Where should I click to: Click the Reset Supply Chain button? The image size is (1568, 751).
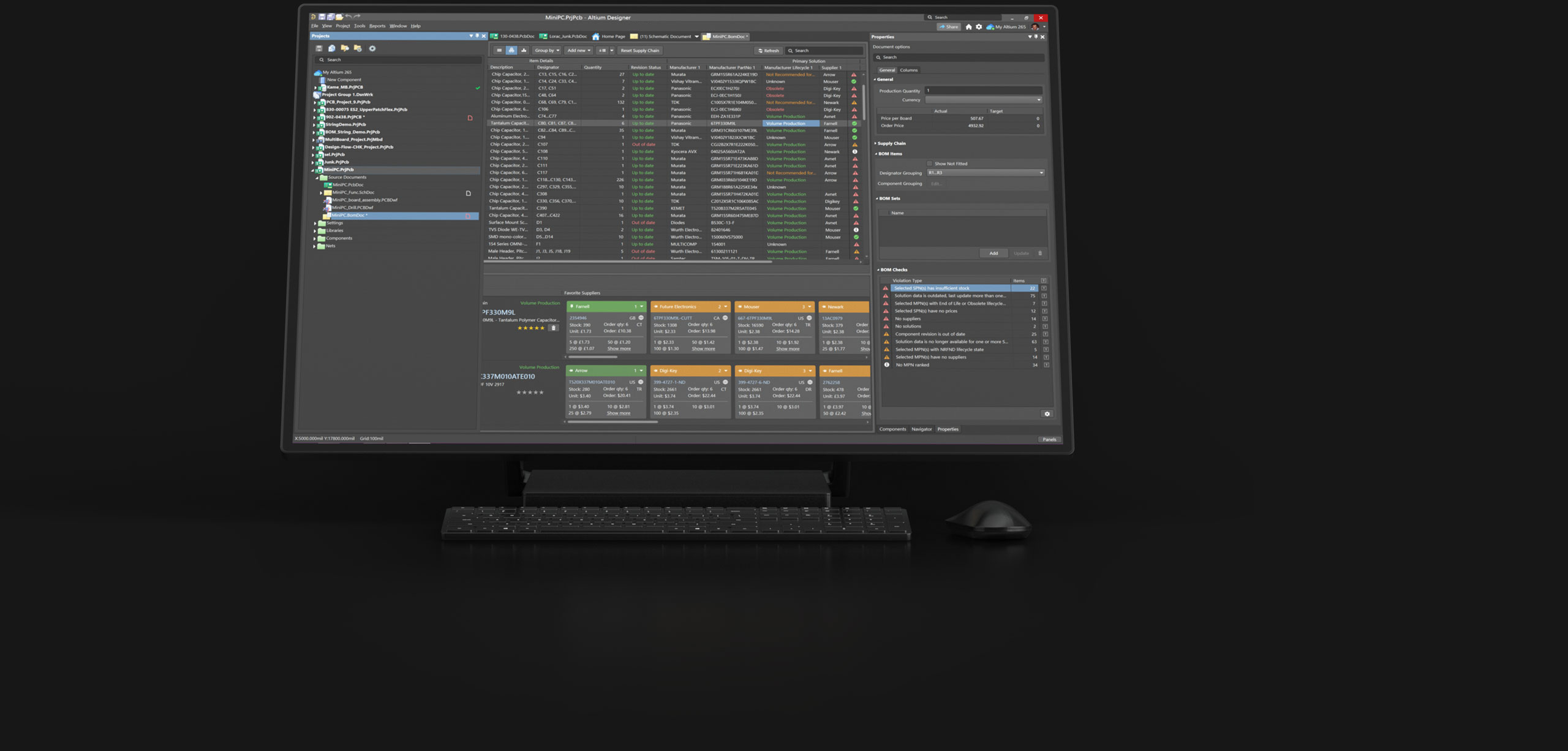639,51
